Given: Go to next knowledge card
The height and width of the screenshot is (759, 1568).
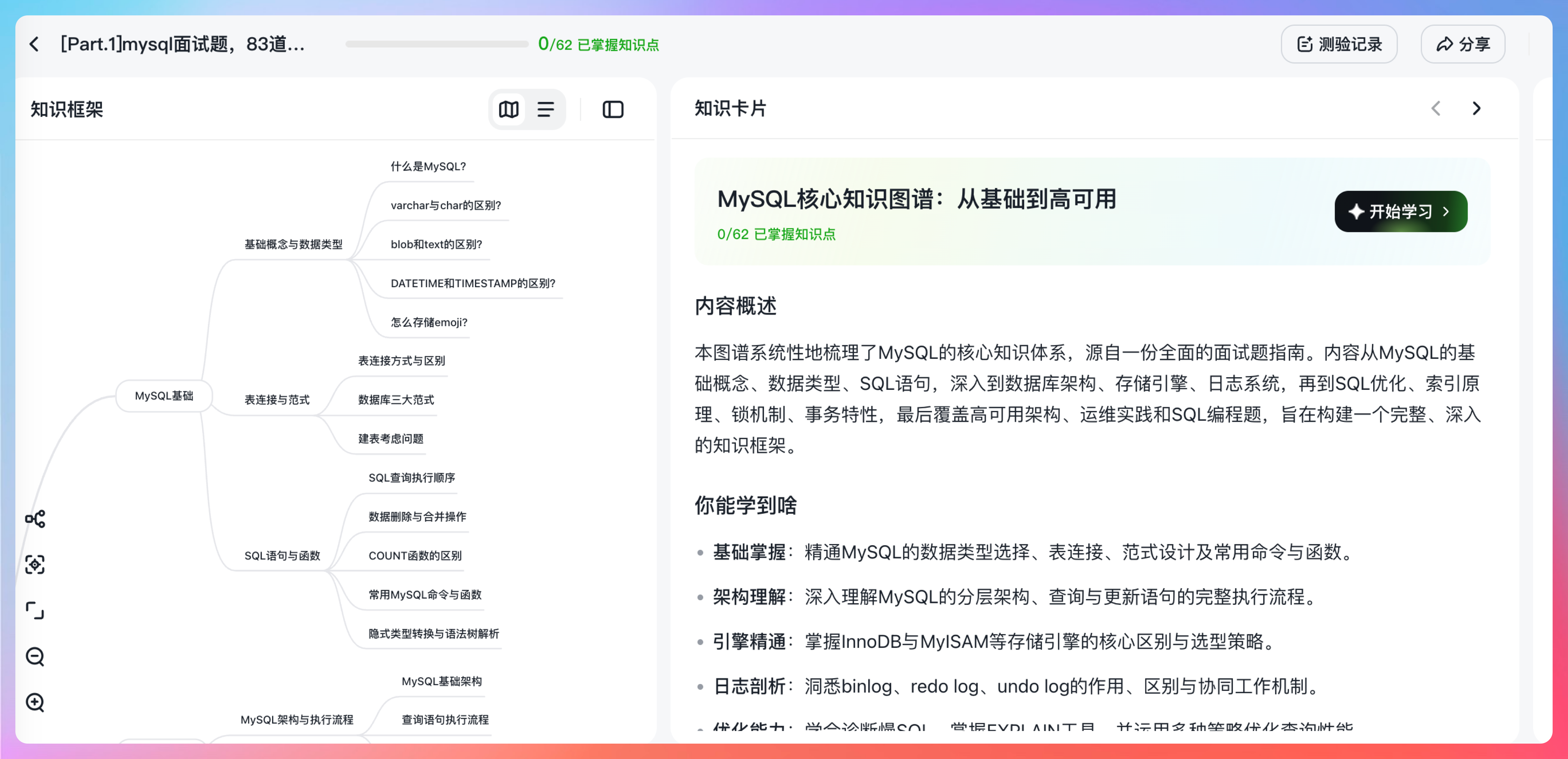Looking at the screenshot, I should pyautogui.click(x=1476, y=108).
